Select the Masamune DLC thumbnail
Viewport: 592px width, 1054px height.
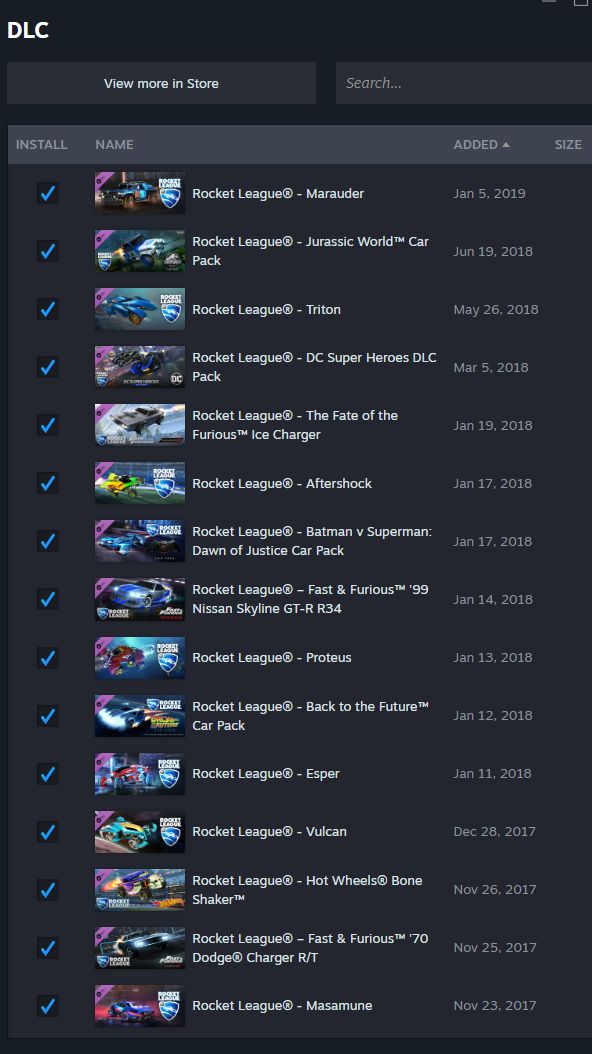(140, 1006)
